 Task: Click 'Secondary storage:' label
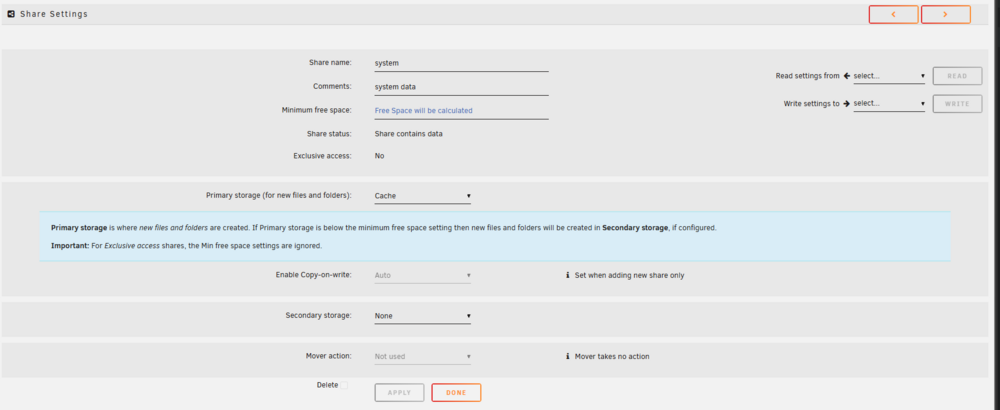(x=318, y=315)
